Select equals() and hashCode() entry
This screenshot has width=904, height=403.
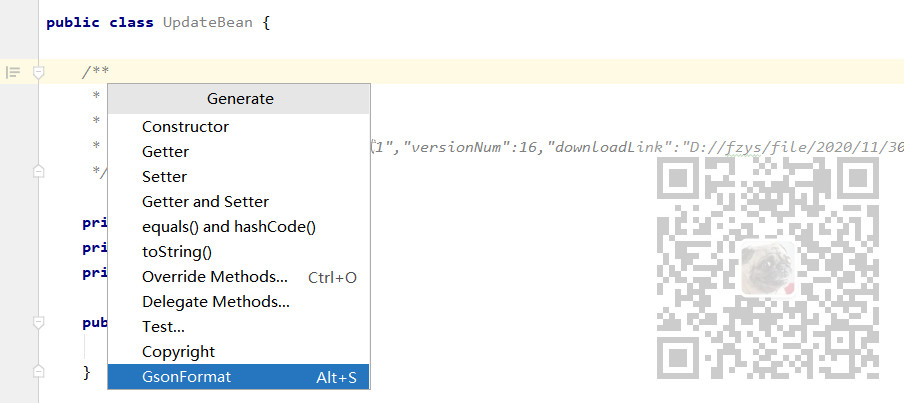click(228, 227)
